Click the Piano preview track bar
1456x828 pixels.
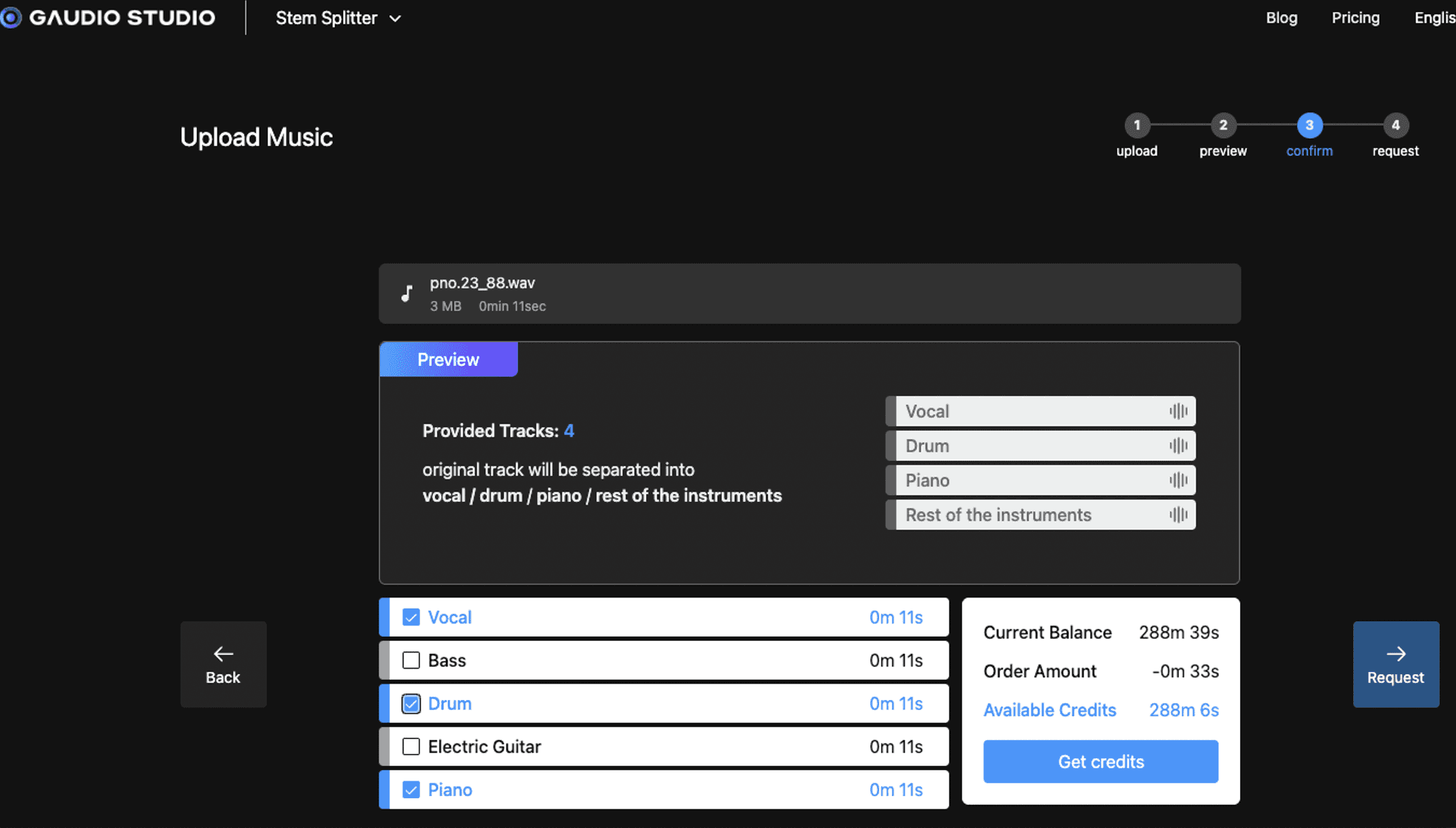click(1040, 480)
